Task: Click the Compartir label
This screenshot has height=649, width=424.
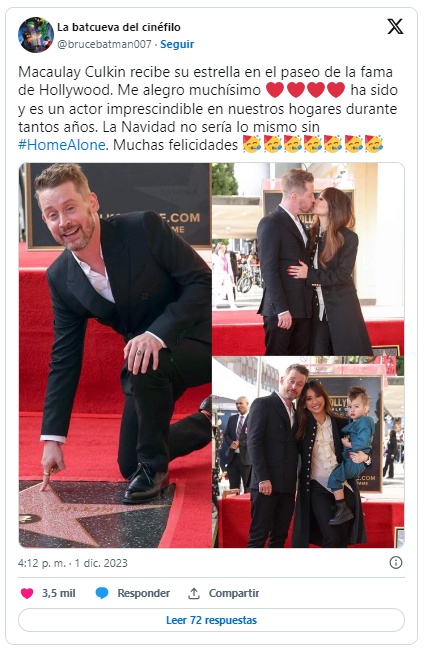Action: 234,593
